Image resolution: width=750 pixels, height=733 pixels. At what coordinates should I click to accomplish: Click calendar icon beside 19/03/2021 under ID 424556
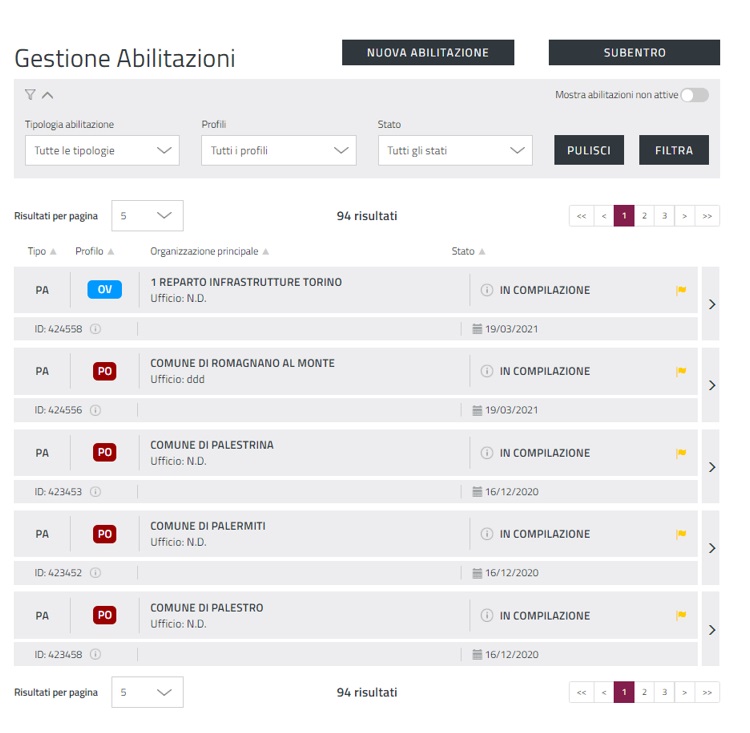(477, 410)
